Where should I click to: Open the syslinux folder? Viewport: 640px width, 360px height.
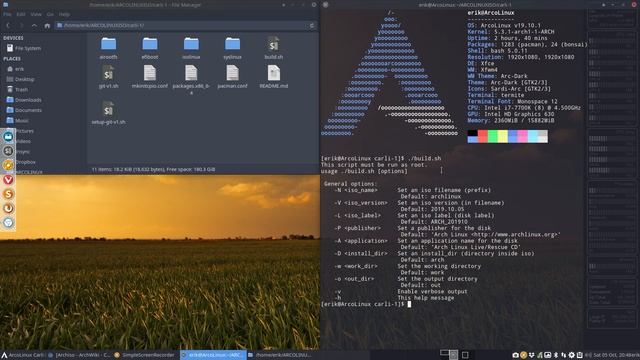pos(232,48)
